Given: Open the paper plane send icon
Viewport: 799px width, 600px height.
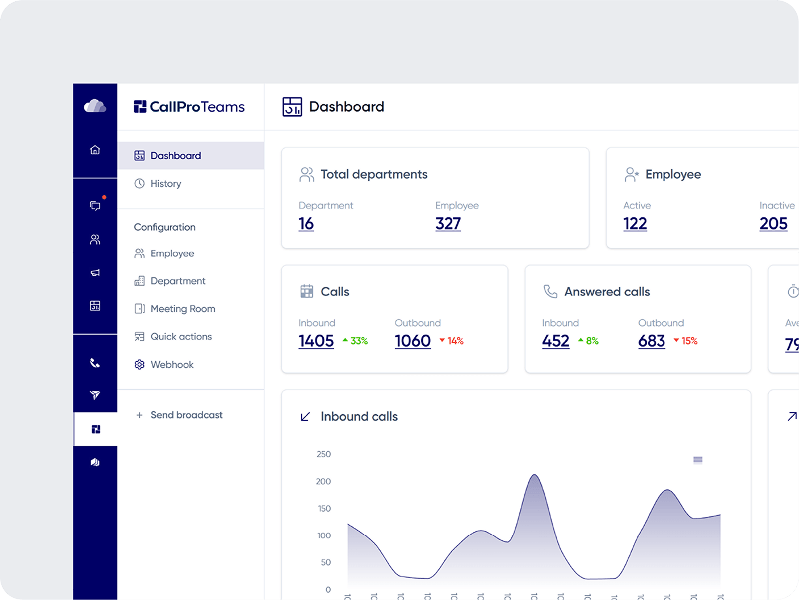Looking at the screenshot, I should pos(95,395).
